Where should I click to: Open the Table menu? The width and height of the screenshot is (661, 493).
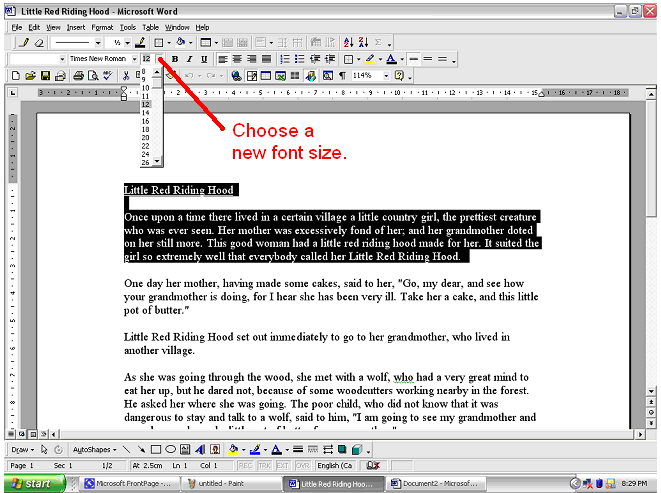click(150, 27)
